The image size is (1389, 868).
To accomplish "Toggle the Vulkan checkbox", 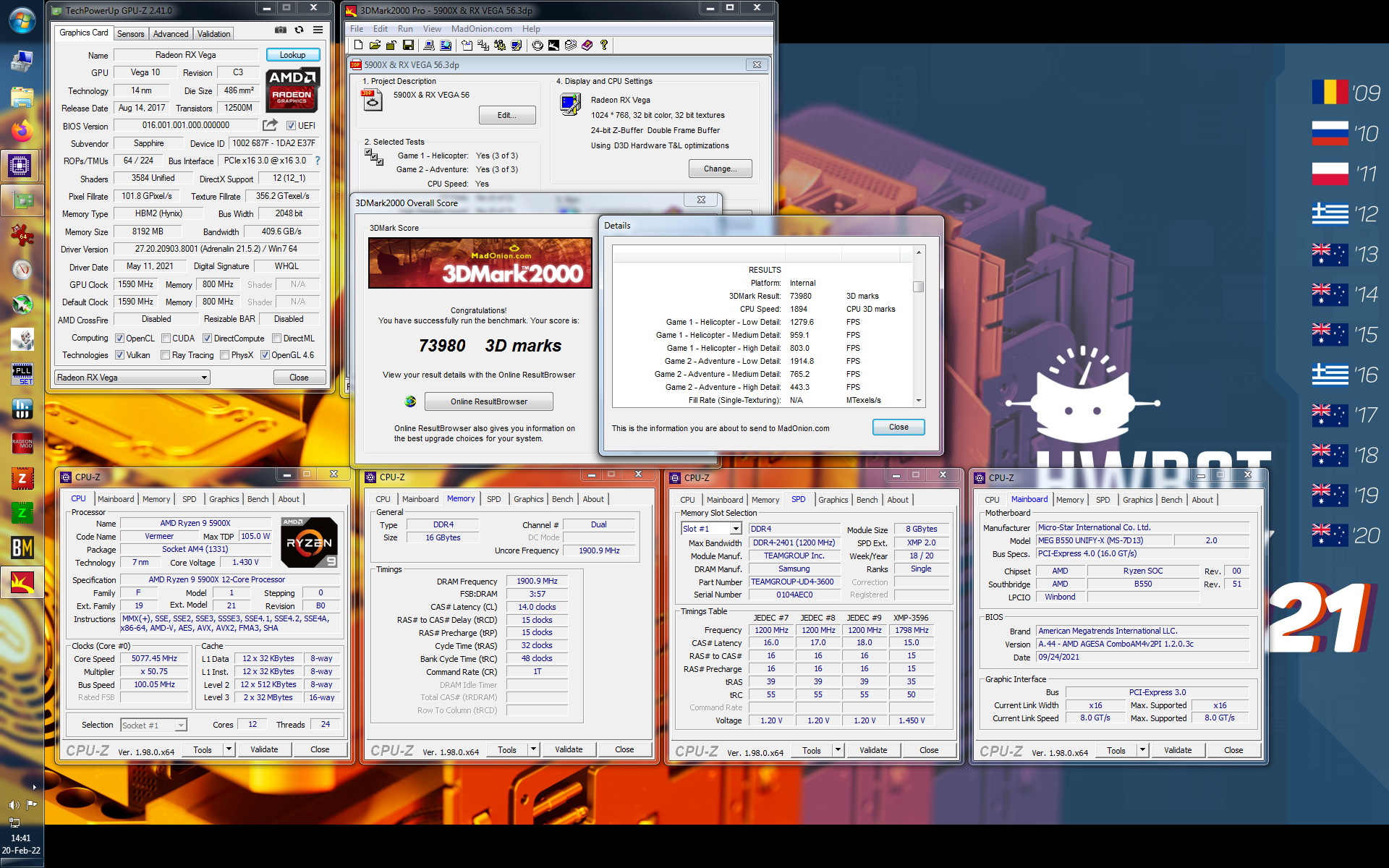I will pos(120,355).
